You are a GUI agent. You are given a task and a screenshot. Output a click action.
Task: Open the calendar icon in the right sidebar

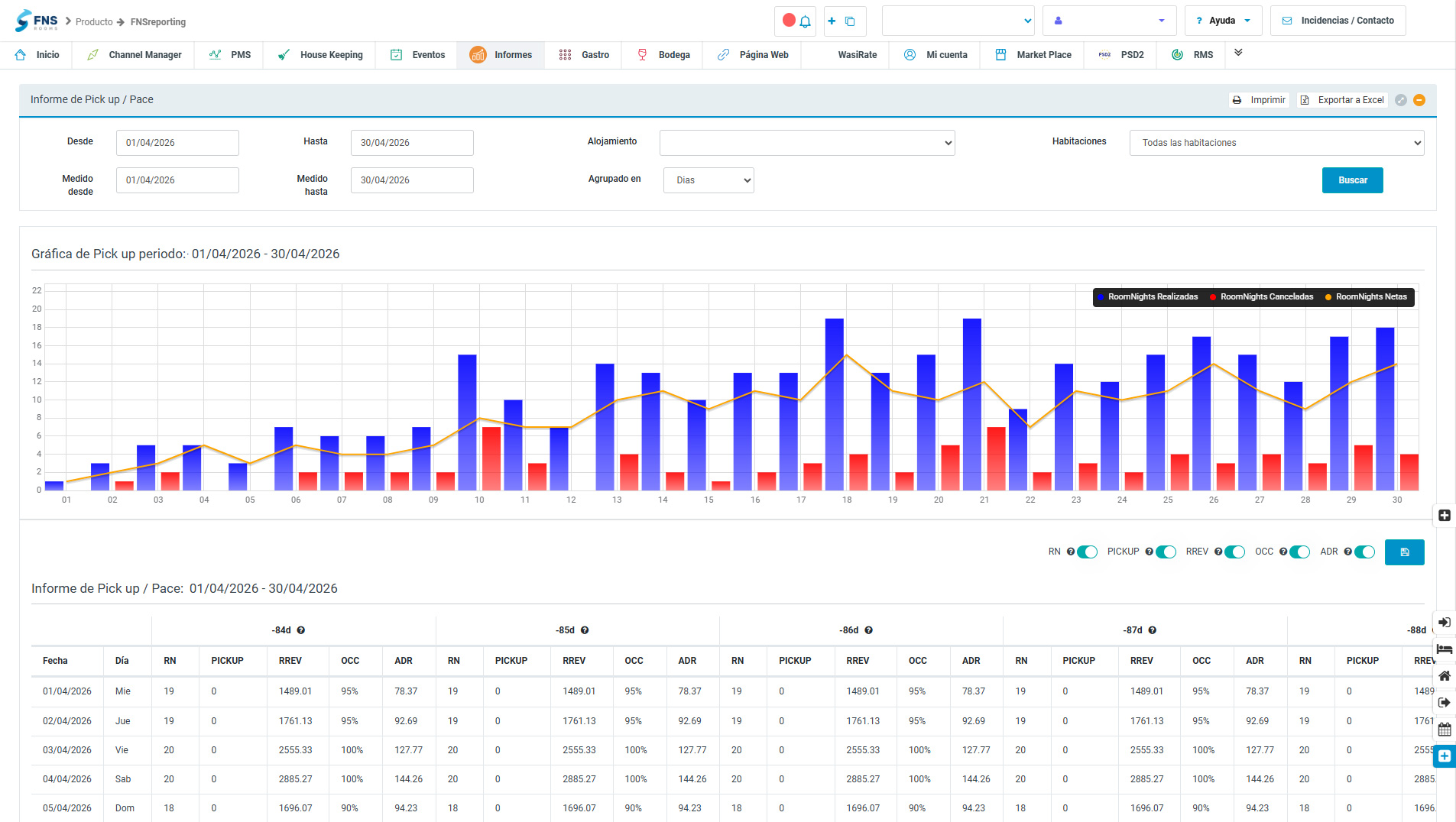1445,730
